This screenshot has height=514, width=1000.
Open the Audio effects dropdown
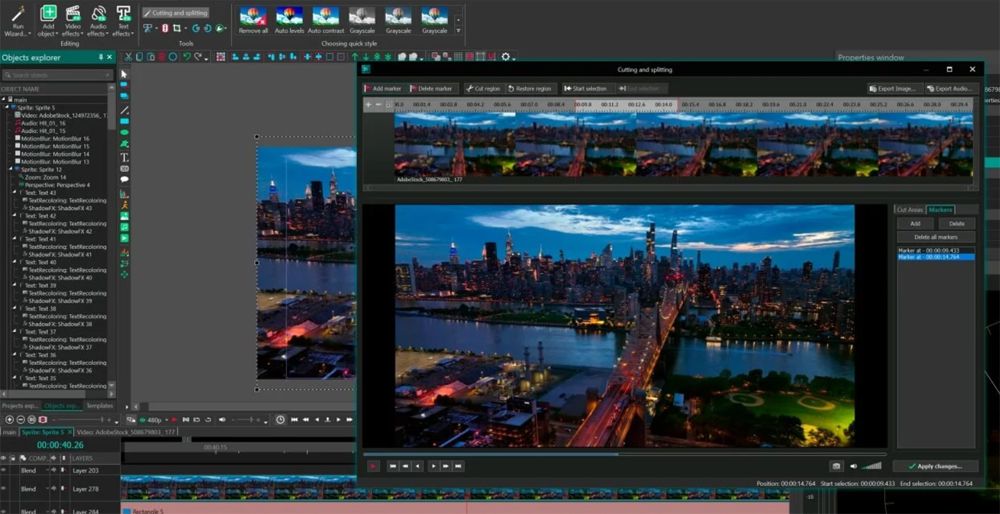98,20
